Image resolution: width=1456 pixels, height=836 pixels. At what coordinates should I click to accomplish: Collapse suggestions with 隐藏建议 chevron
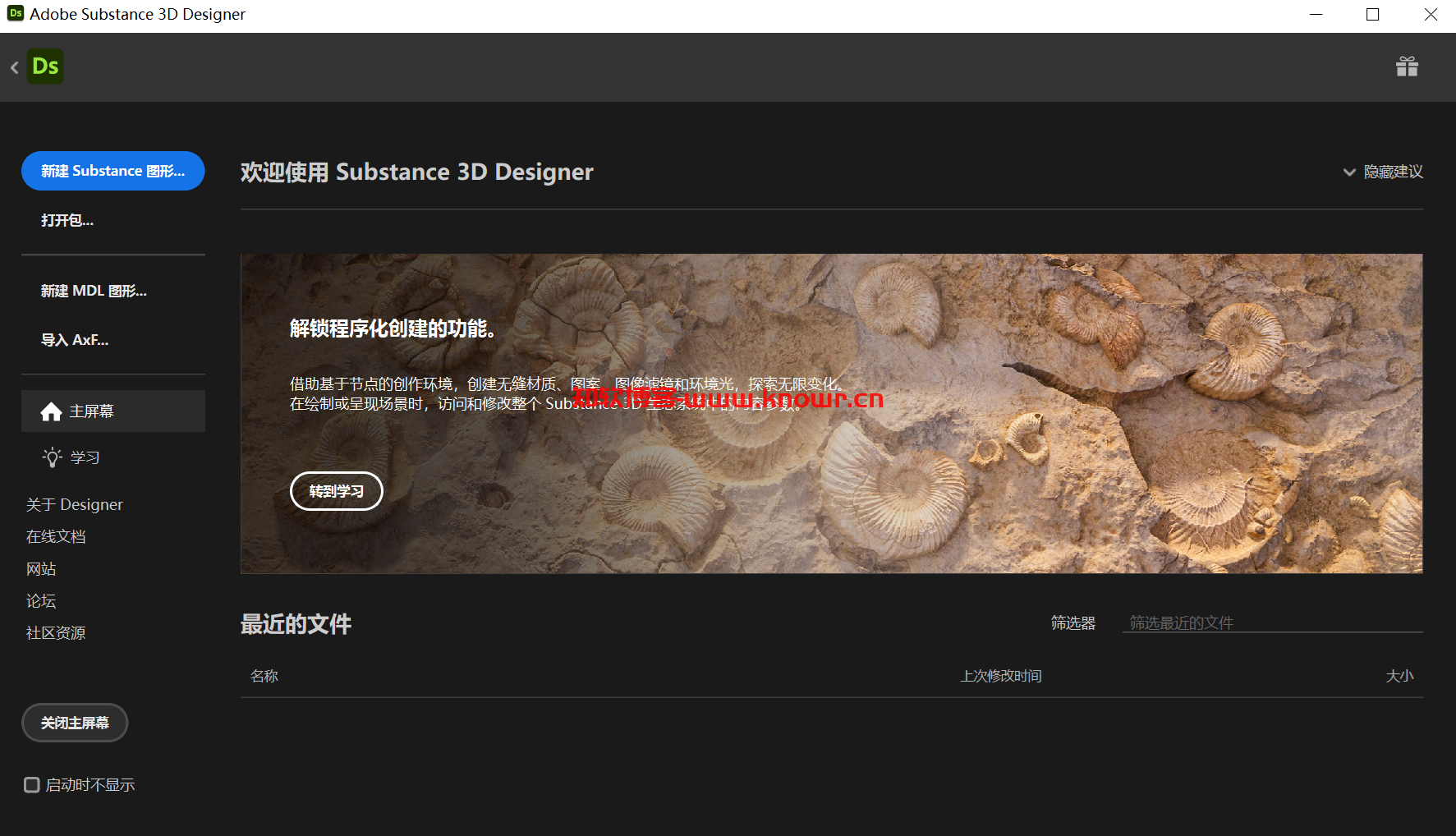(x=1349, y=172)
